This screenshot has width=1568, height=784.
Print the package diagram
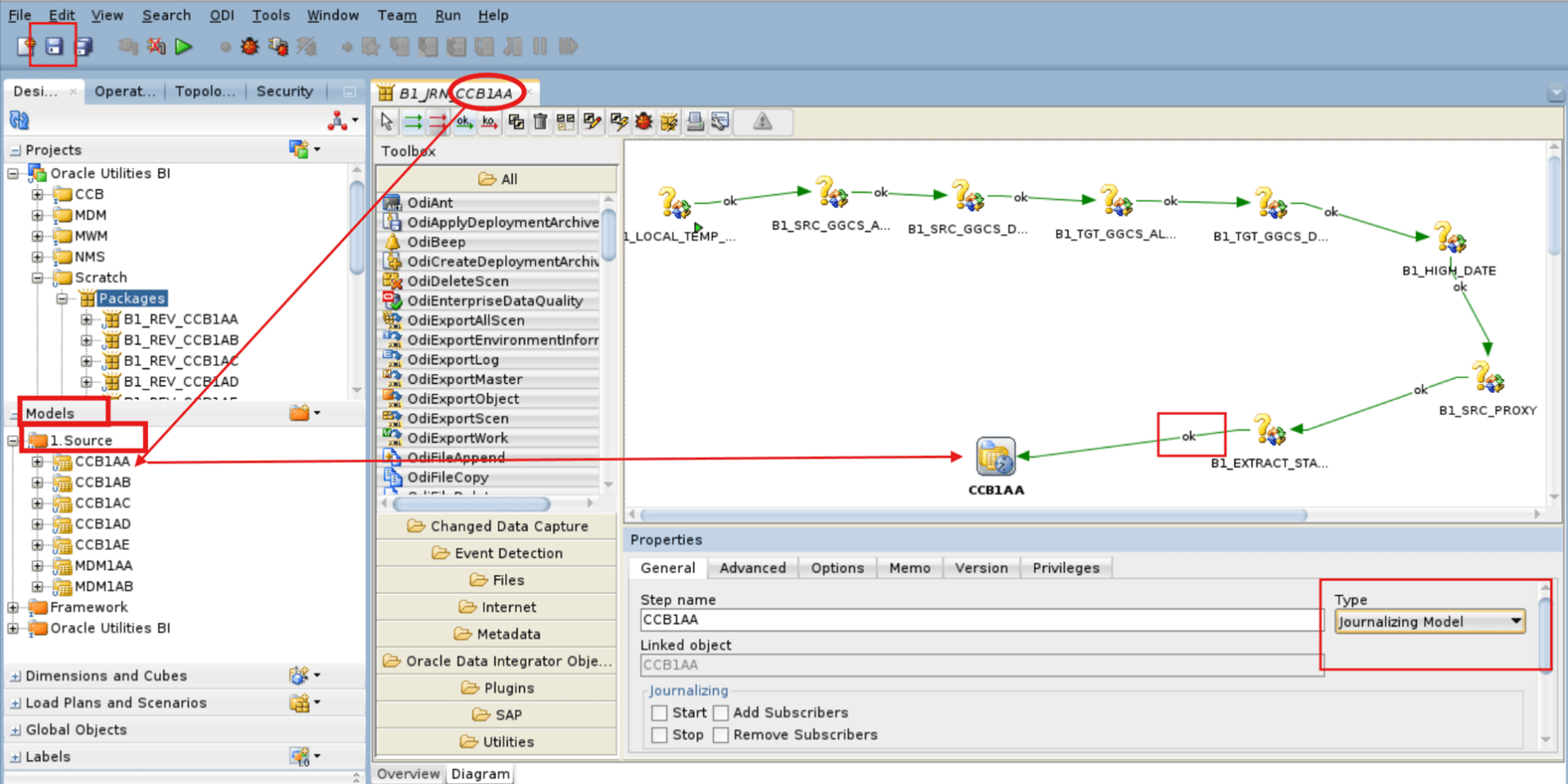[695, 122]
